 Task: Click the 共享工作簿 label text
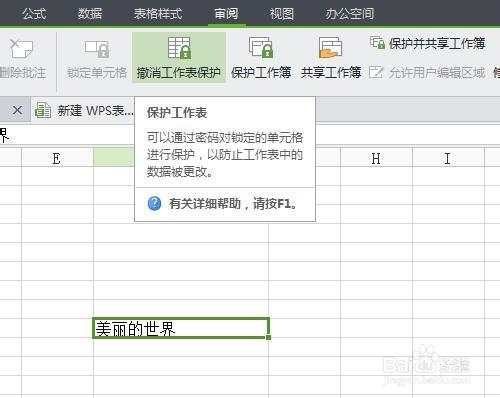(331, 72)
